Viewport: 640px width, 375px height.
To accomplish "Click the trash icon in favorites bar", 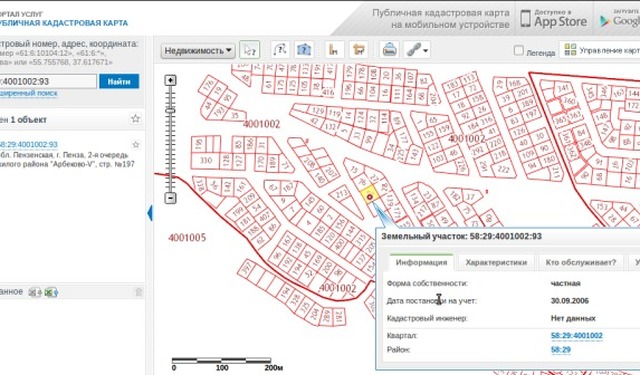I will pyautogui.click(x=138, y=292).
